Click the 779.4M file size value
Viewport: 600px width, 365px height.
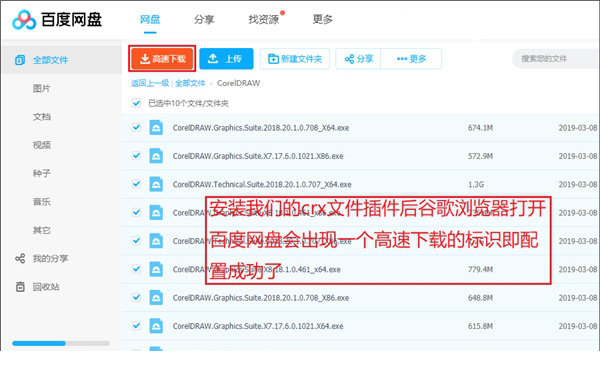(480, 269)
